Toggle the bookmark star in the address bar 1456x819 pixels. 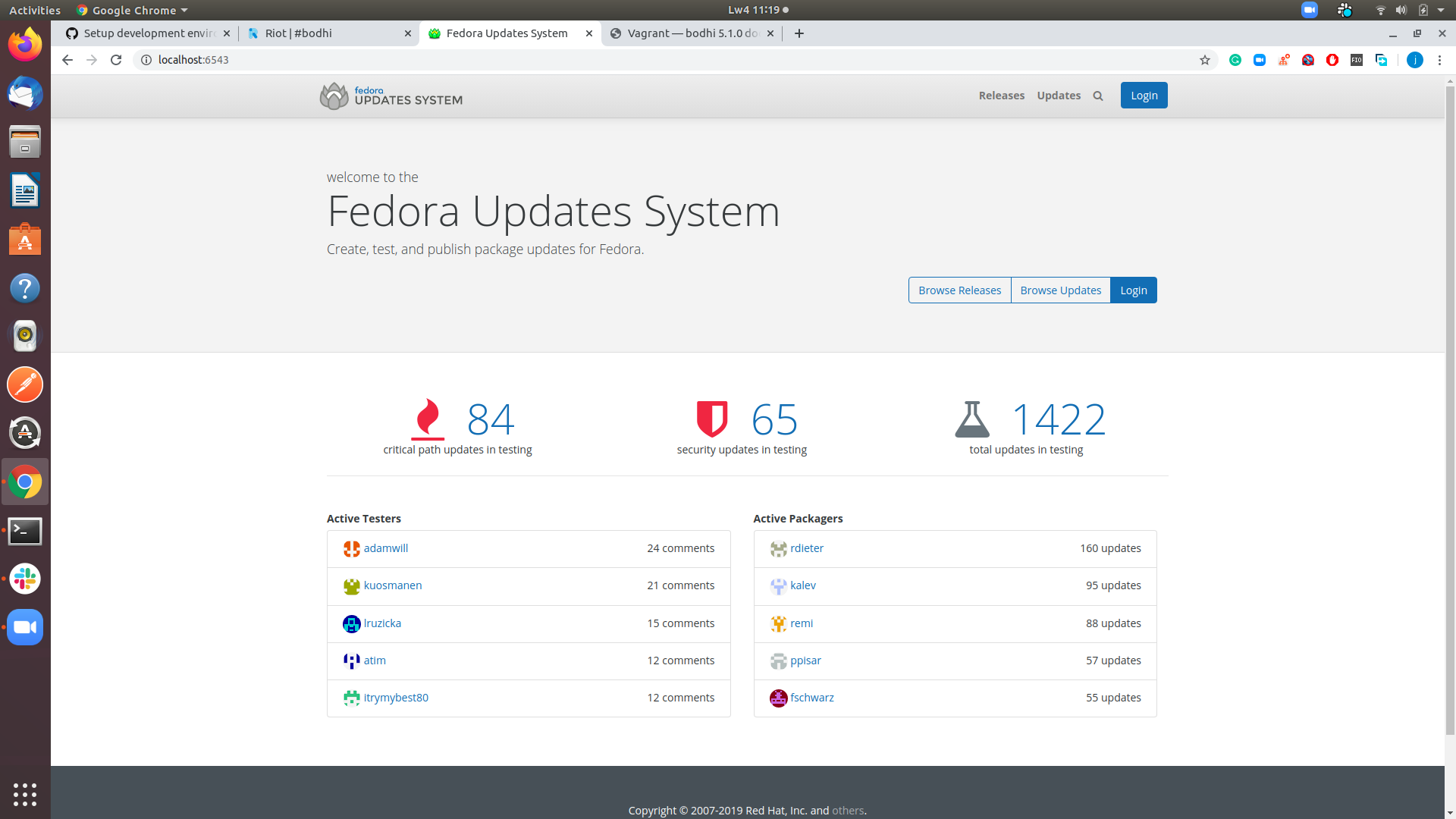tap(1204, 60)
